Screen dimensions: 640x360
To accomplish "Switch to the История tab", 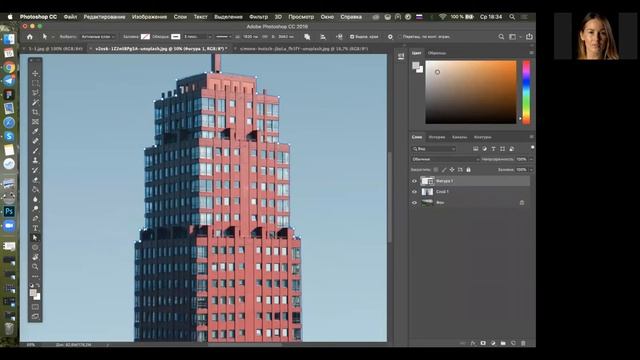I will tap(437, 137).
